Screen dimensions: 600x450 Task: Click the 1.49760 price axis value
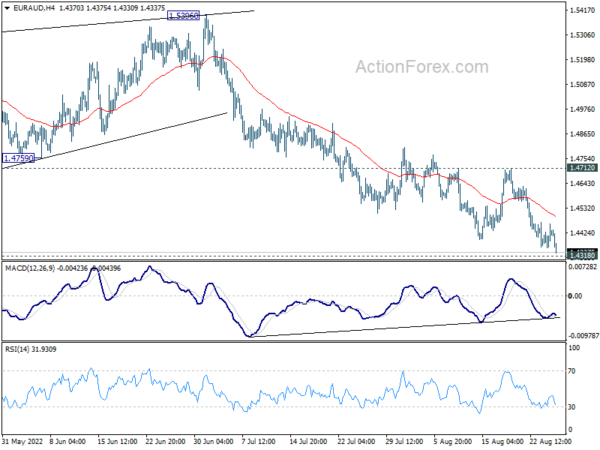(582, 109)
